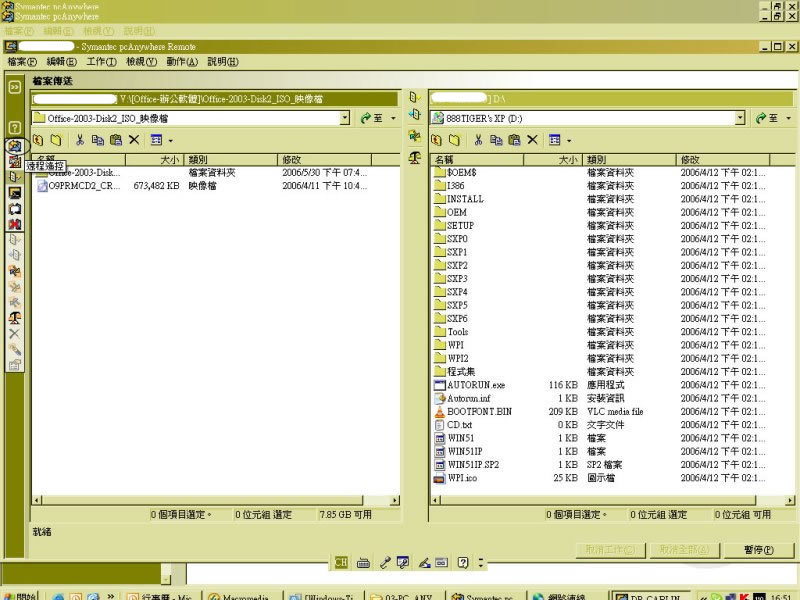Create new folder in right pane toolbar

tap(455, 140)
